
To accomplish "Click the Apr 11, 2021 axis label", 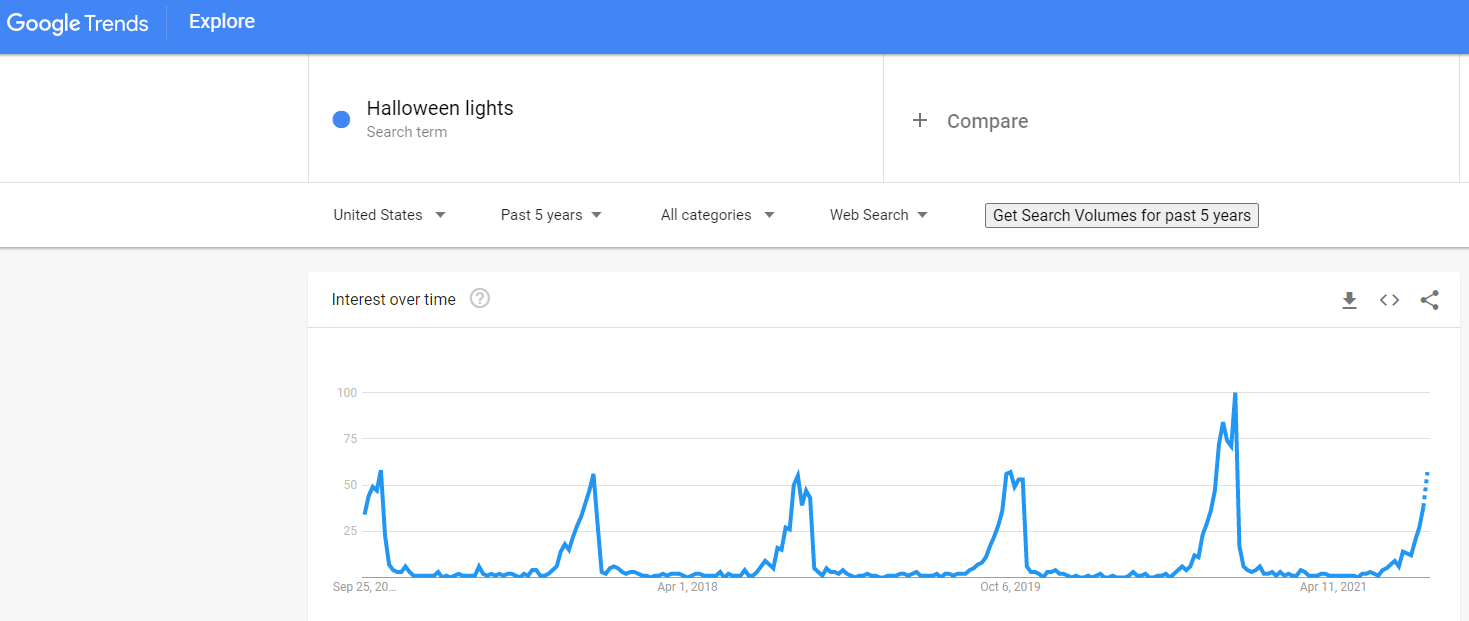I will click(x=1333, y=587).
